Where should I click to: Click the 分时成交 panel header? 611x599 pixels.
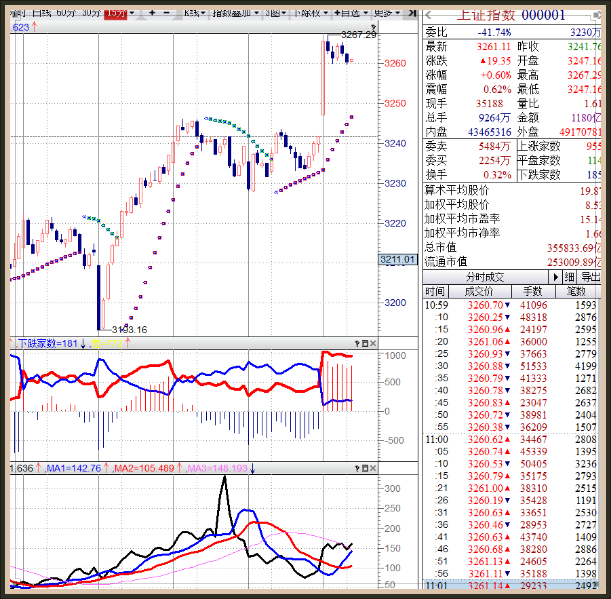tap(485, 277)
